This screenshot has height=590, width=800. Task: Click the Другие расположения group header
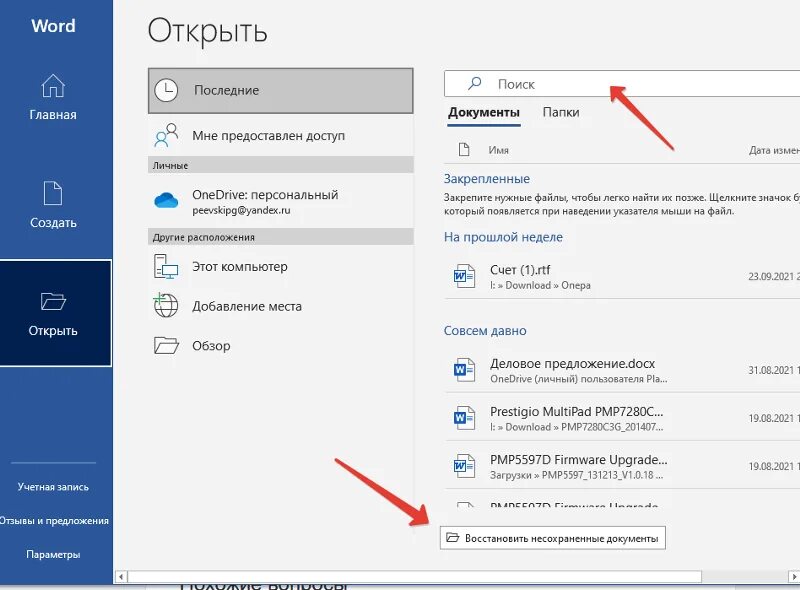tap(281, 237)
